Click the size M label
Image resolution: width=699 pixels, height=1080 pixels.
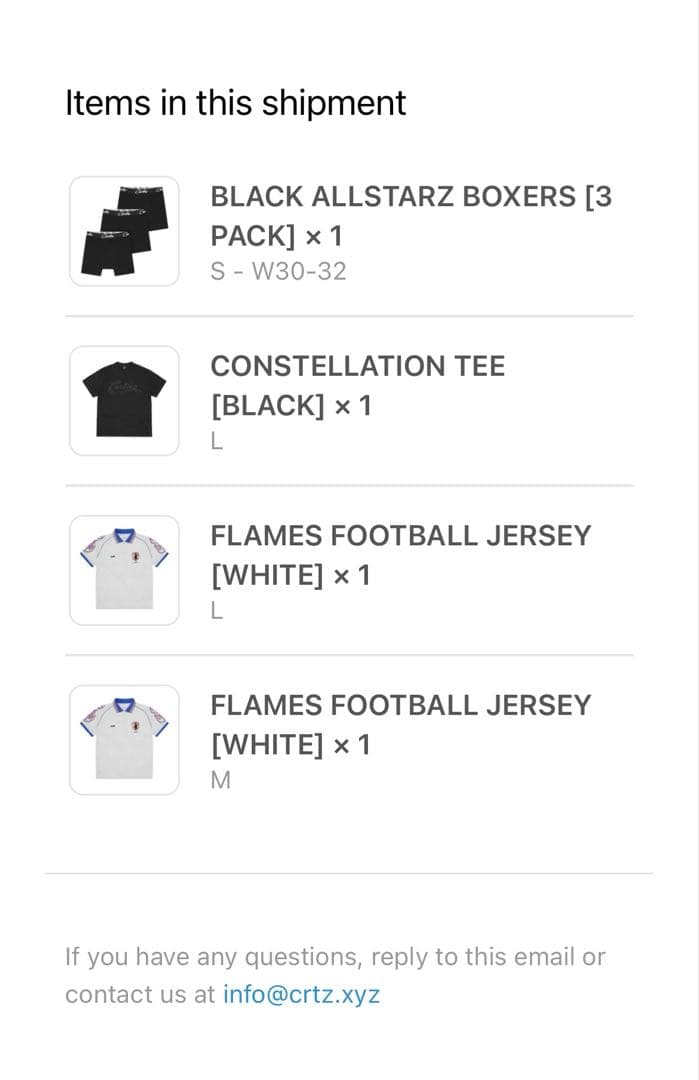pos(220,780)
